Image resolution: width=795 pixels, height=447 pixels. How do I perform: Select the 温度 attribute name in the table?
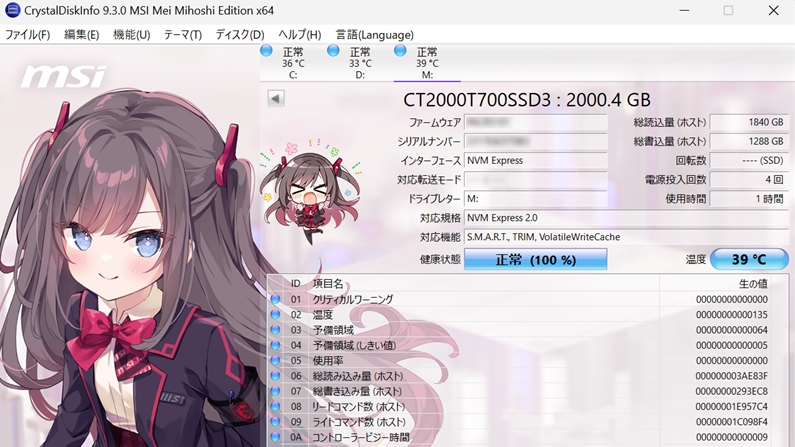pyautogui.click(x=322, y=315)
